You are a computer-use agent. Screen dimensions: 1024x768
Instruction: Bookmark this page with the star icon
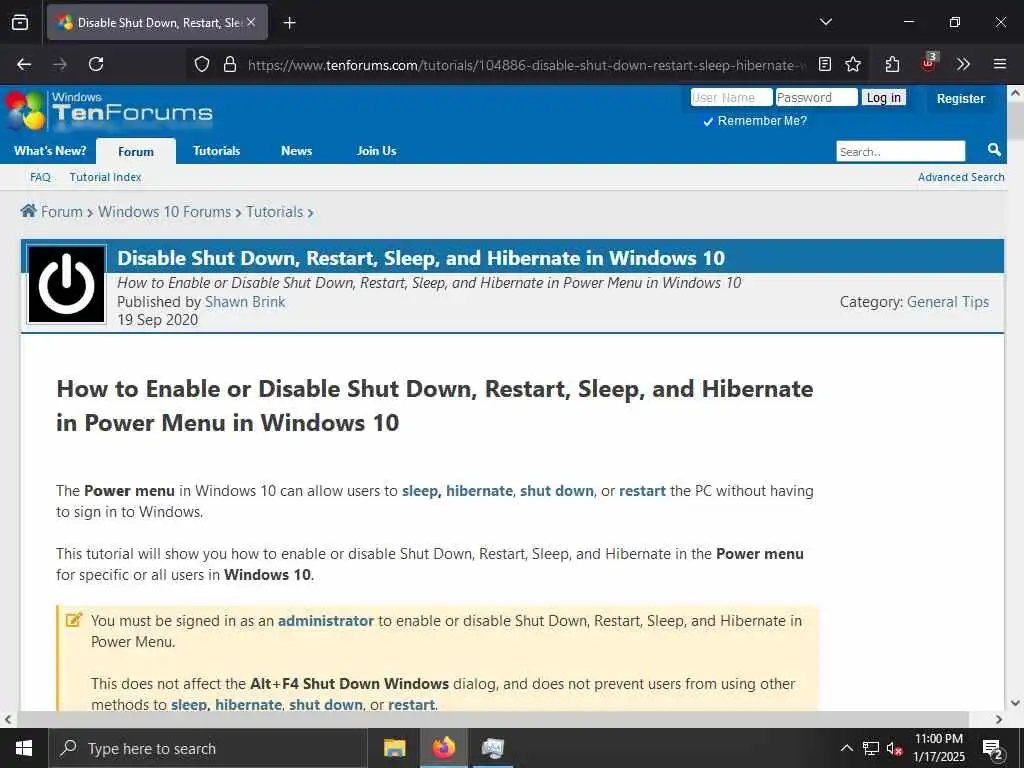pyautogui.click(x=852, y=64)
